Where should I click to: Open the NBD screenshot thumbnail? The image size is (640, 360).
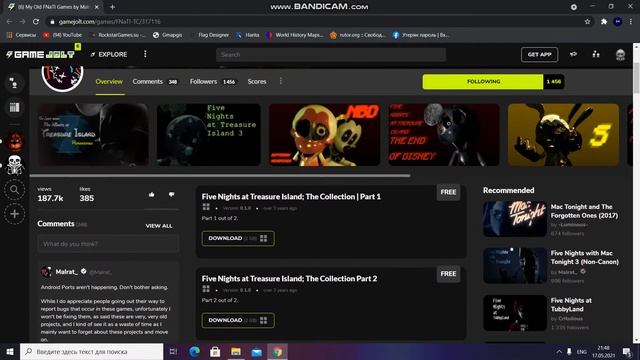click(324, 135)
